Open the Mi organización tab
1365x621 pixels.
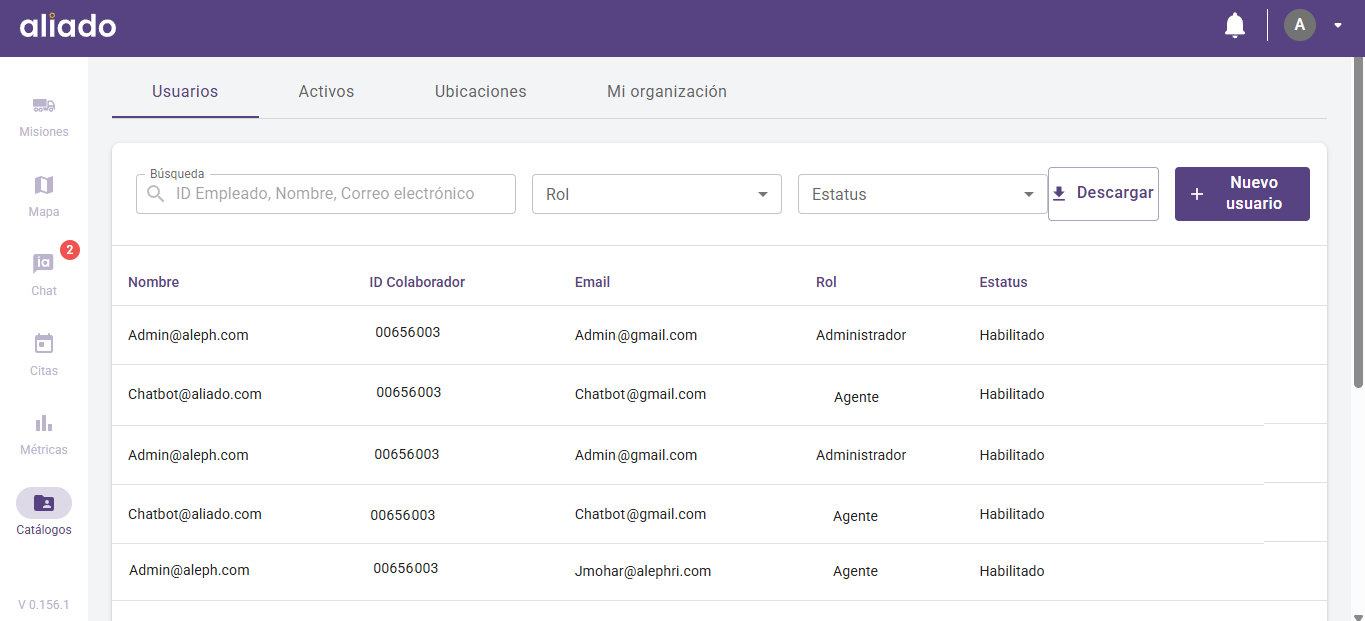pos(666,92)
